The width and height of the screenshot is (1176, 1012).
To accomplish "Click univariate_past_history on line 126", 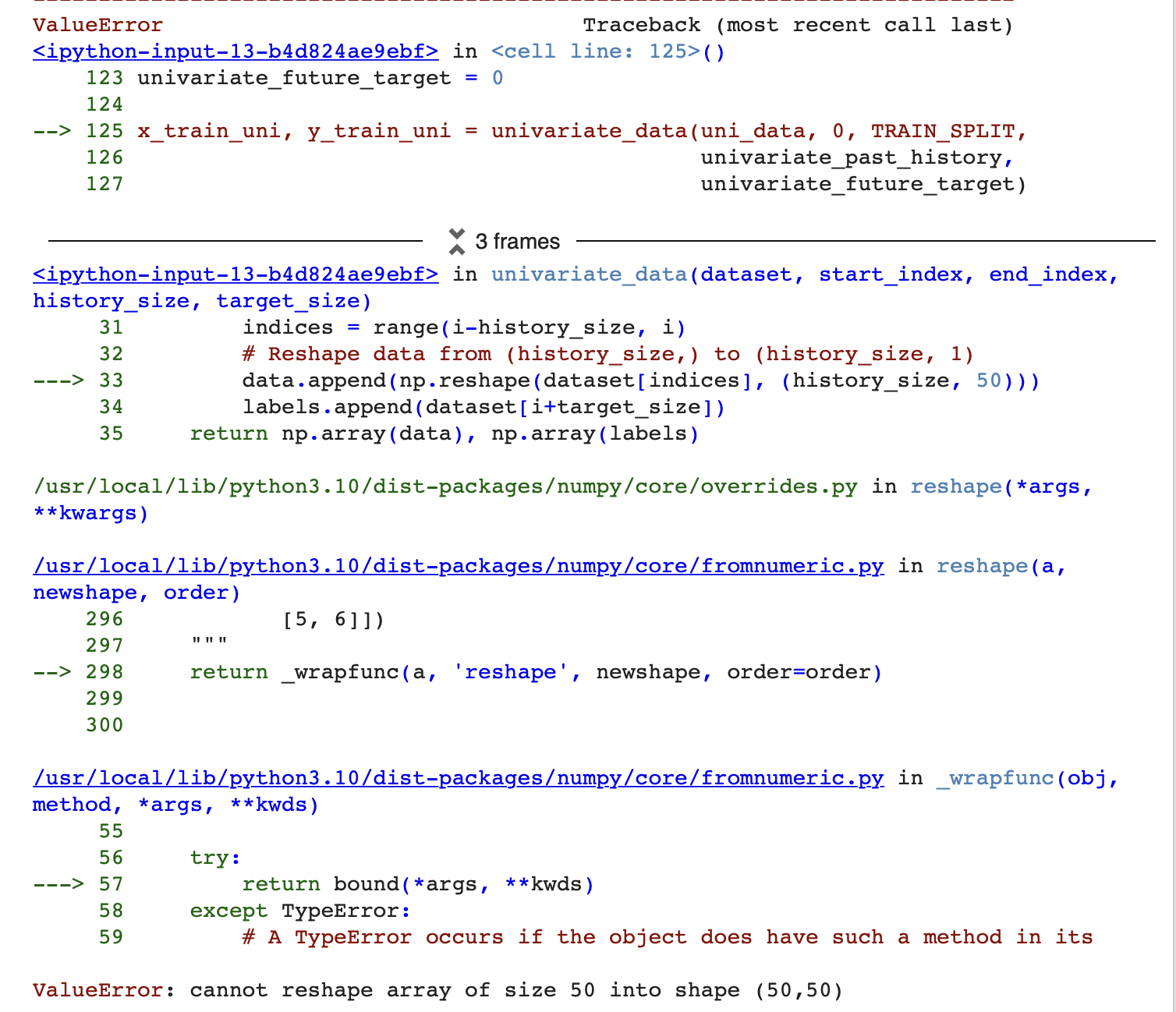I will [x=857, y=157].
